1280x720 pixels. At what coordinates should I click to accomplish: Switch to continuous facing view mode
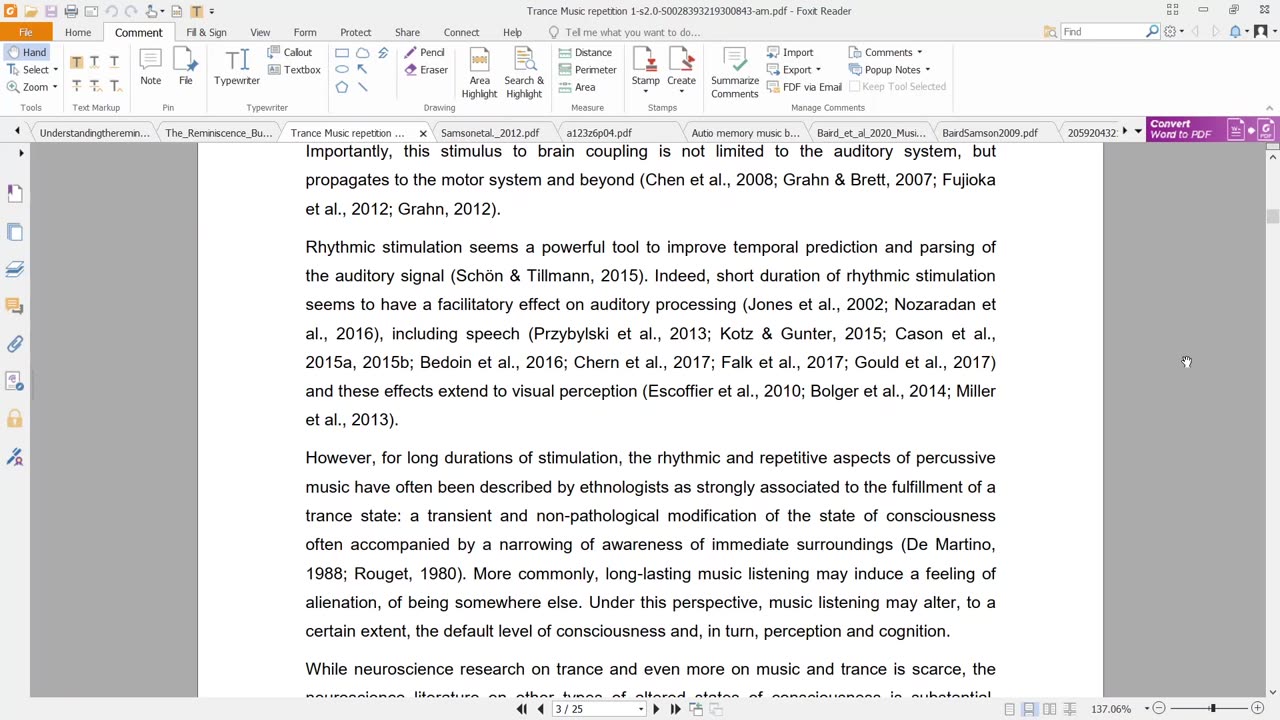[1069, 709]
